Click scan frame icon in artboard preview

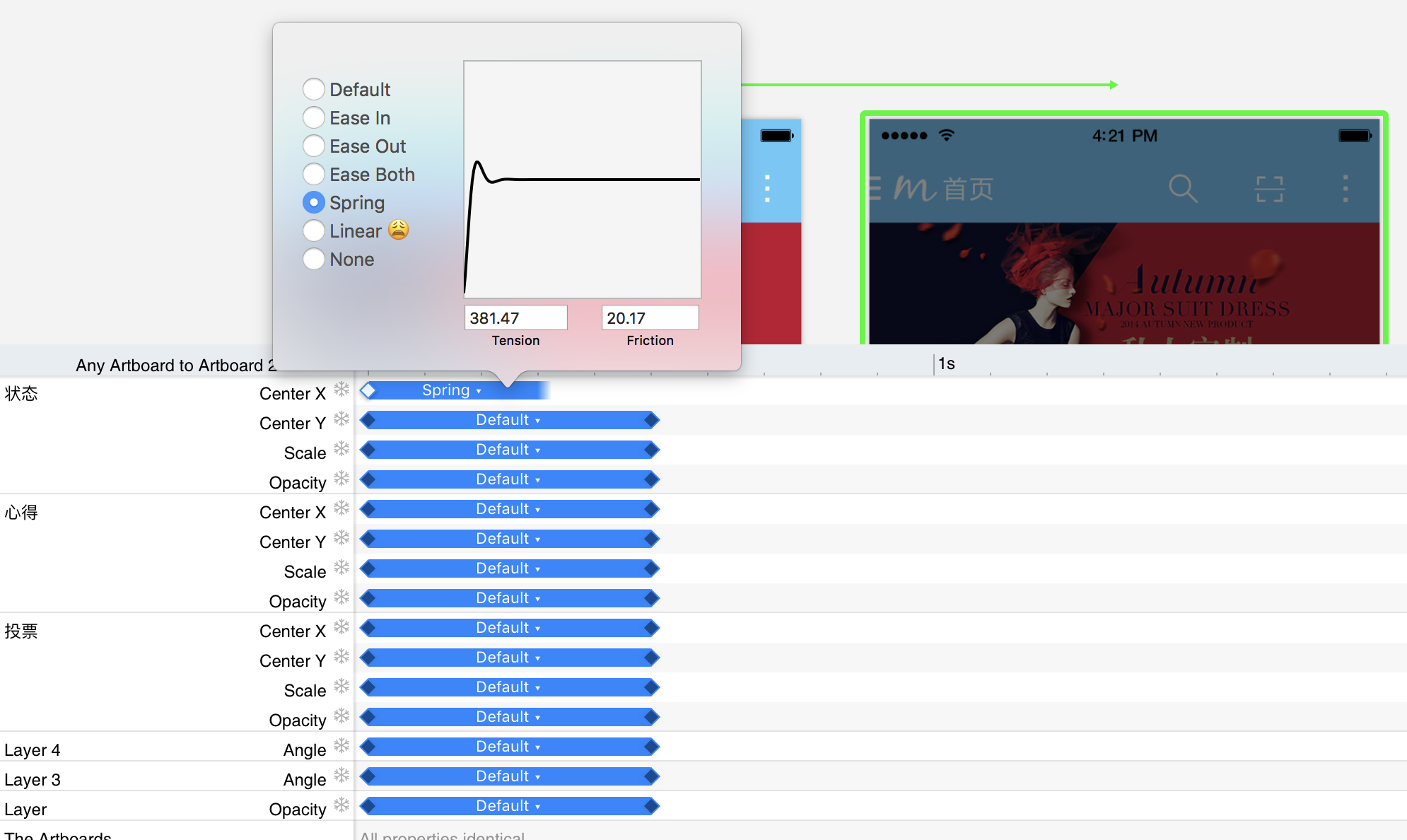pos(1269,189)
